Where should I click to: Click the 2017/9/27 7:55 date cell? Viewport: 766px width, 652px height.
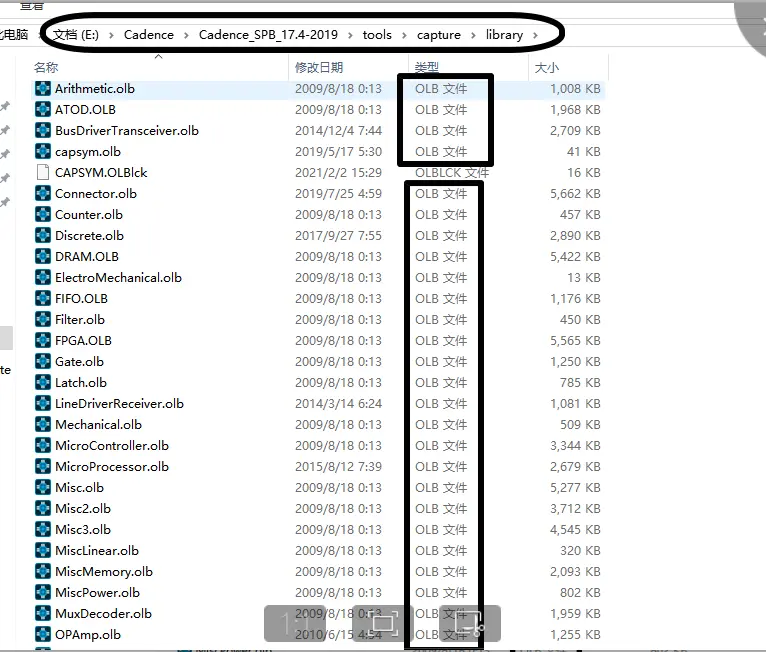(338, 236)
